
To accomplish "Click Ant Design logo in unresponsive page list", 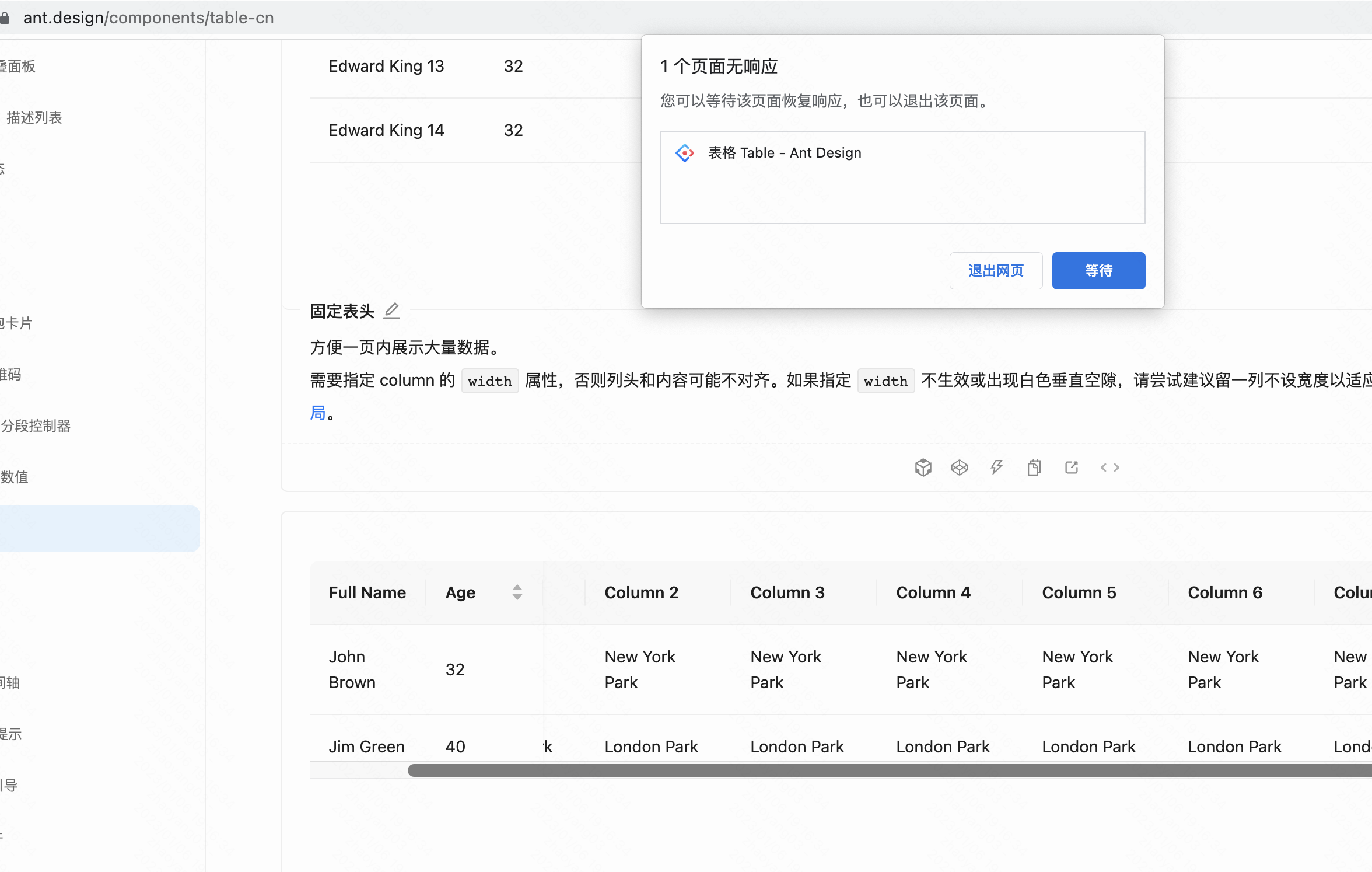I will point(685,153).
